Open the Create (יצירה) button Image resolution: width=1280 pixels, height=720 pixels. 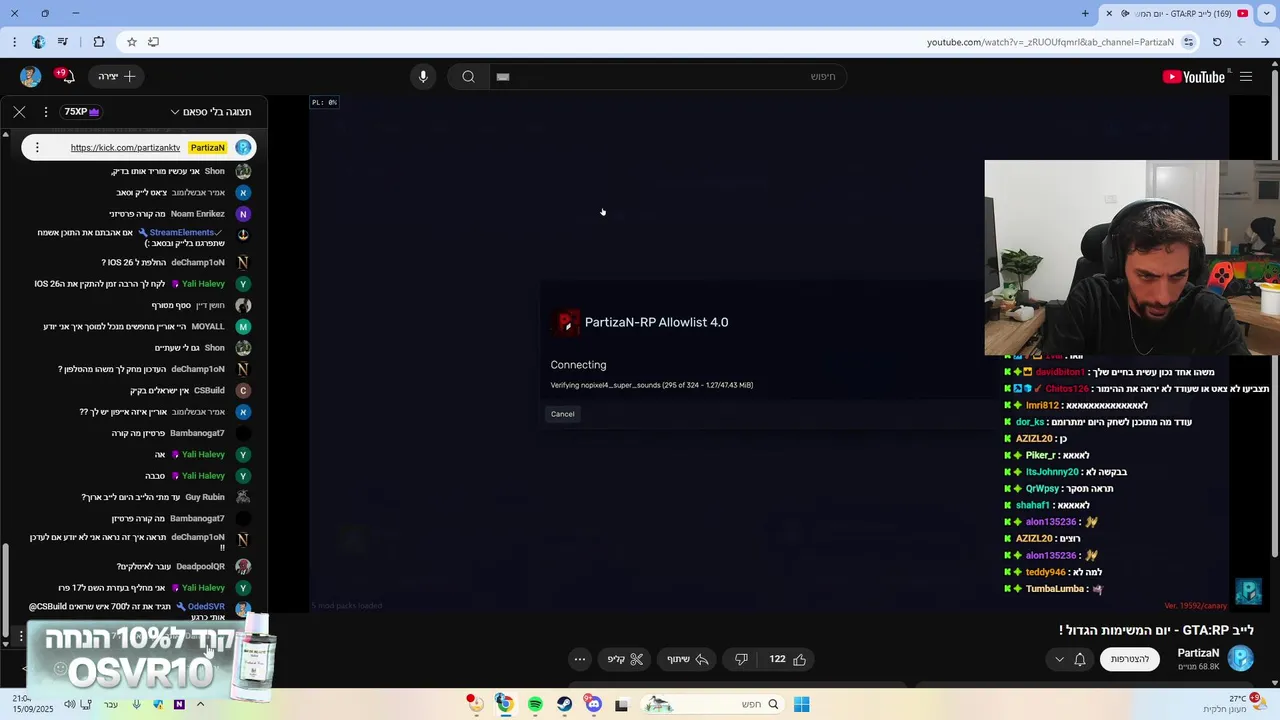(x=117, y=77)
